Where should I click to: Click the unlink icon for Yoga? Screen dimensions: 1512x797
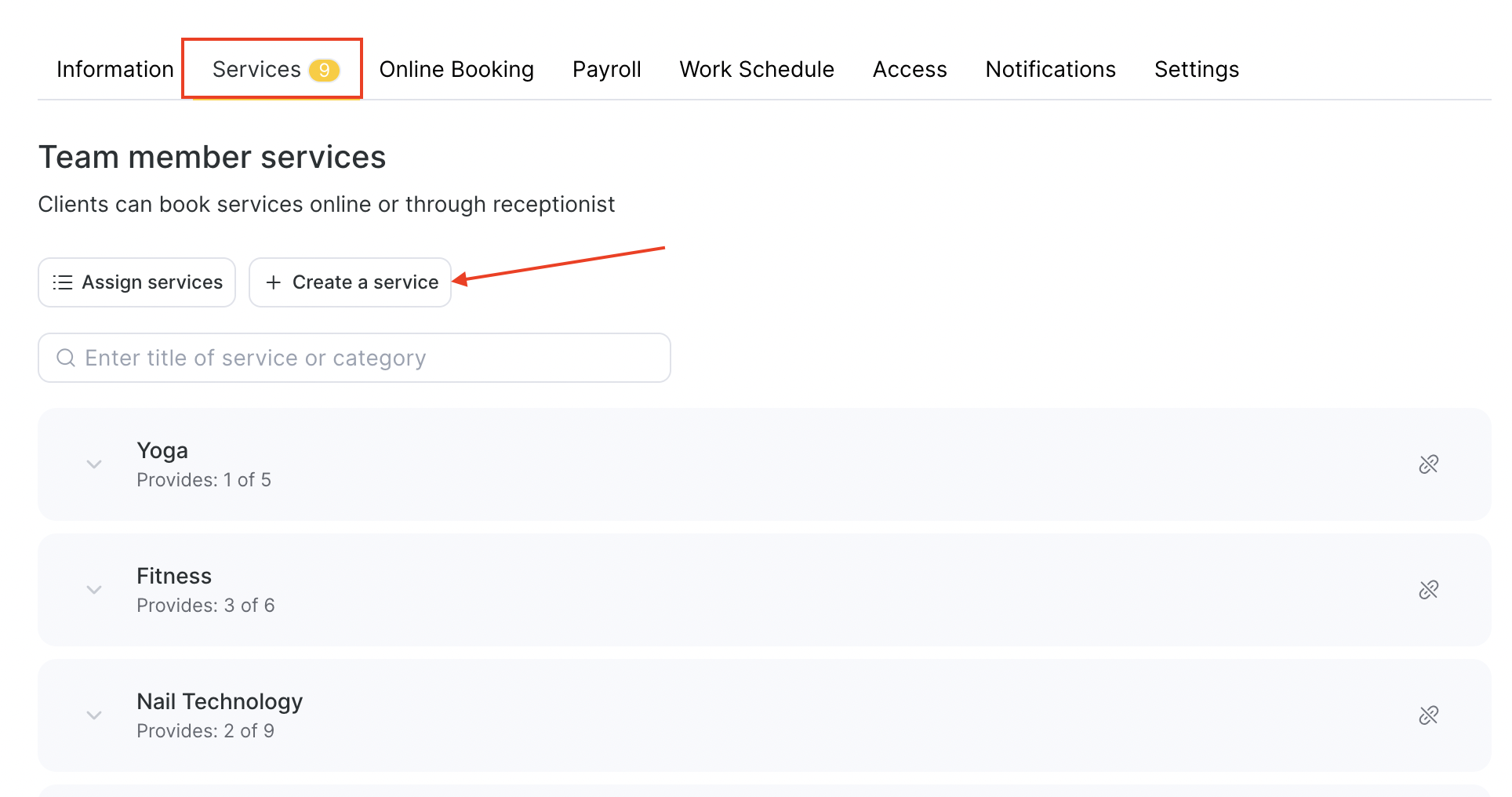click(1428, 464)
